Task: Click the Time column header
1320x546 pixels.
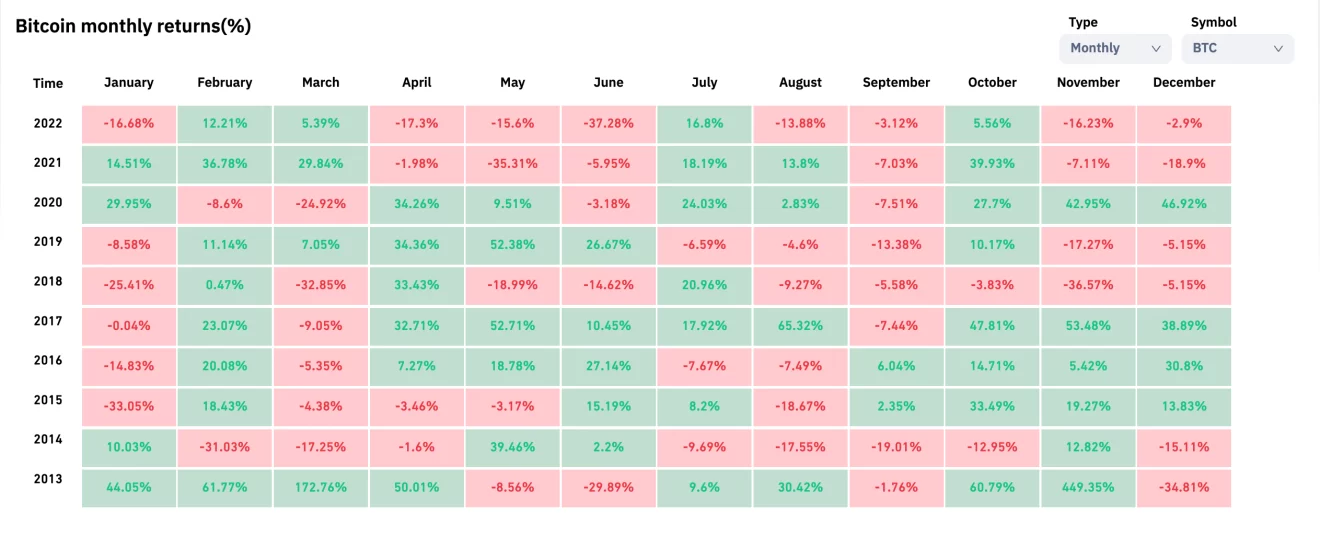Action: (x=47, y=84)
